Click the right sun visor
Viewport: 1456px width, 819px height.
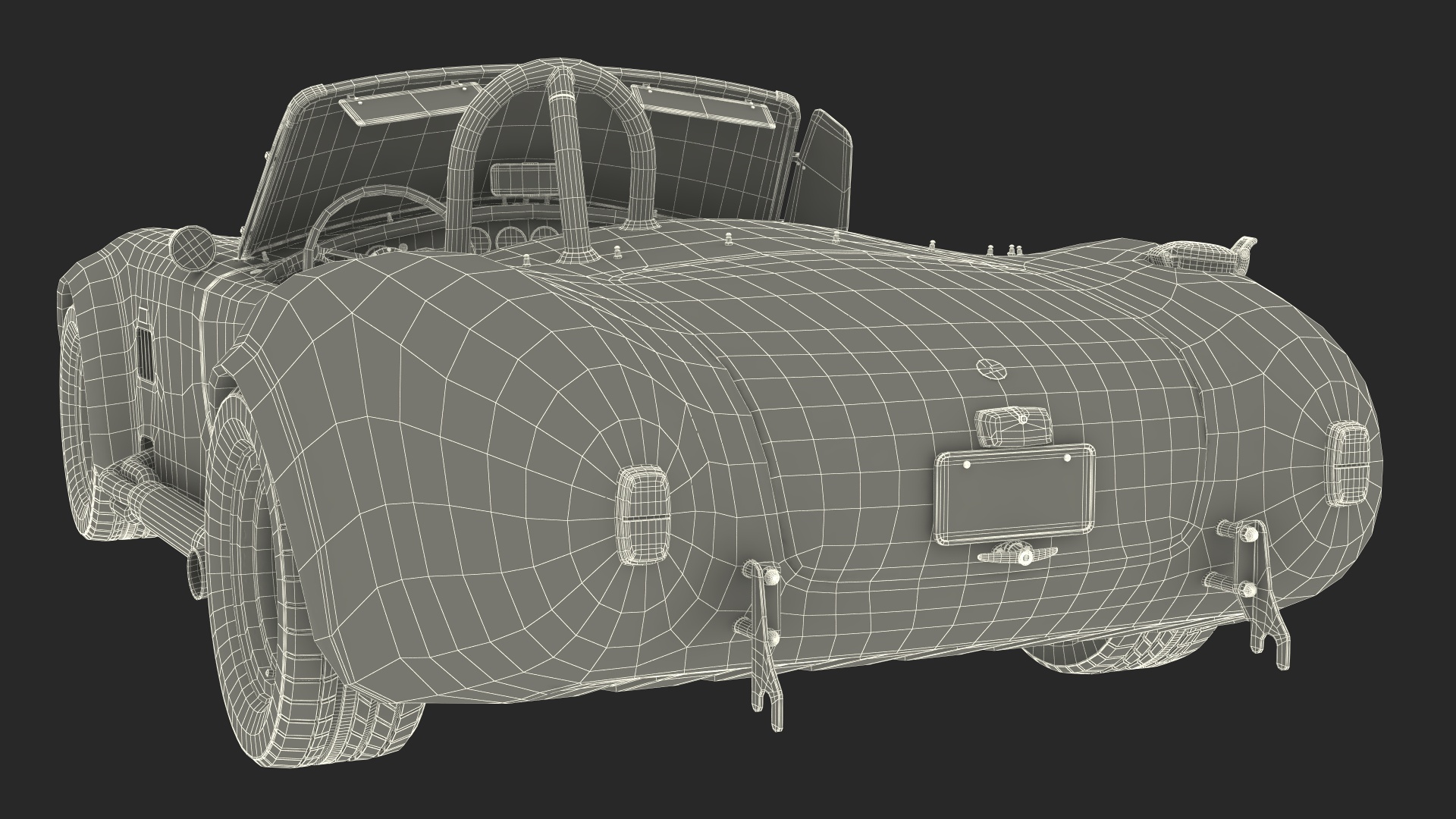704,105
